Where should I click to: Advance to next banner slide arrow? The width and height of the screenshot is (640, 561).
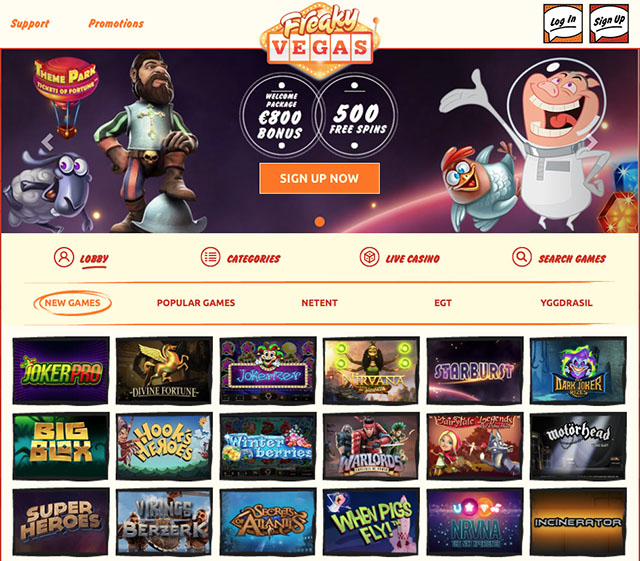(591, 142)
